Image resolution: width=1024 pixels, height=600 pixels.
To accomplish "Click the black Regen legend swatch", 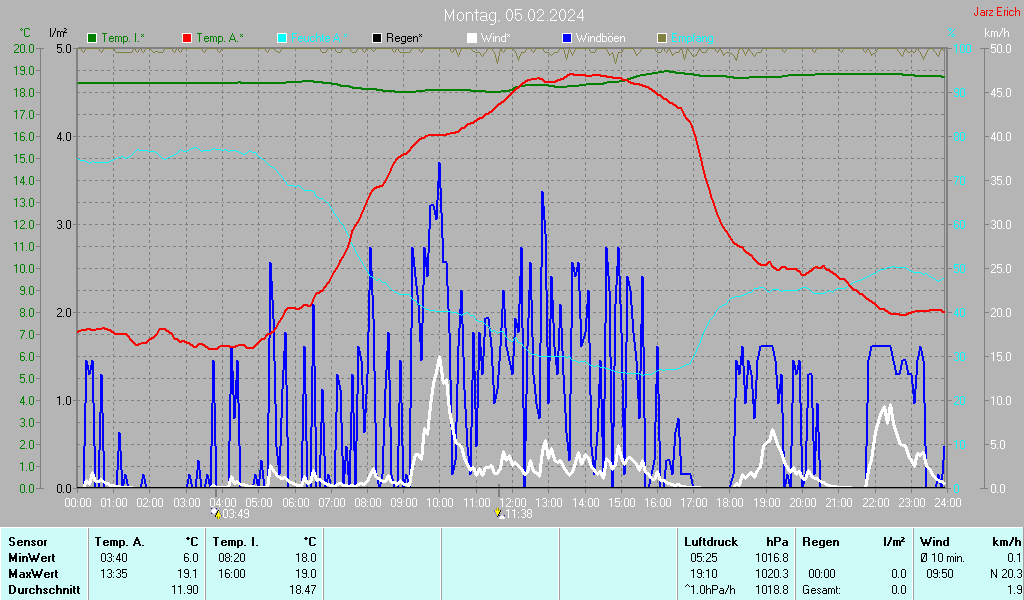I will click(x=377, y=38).
